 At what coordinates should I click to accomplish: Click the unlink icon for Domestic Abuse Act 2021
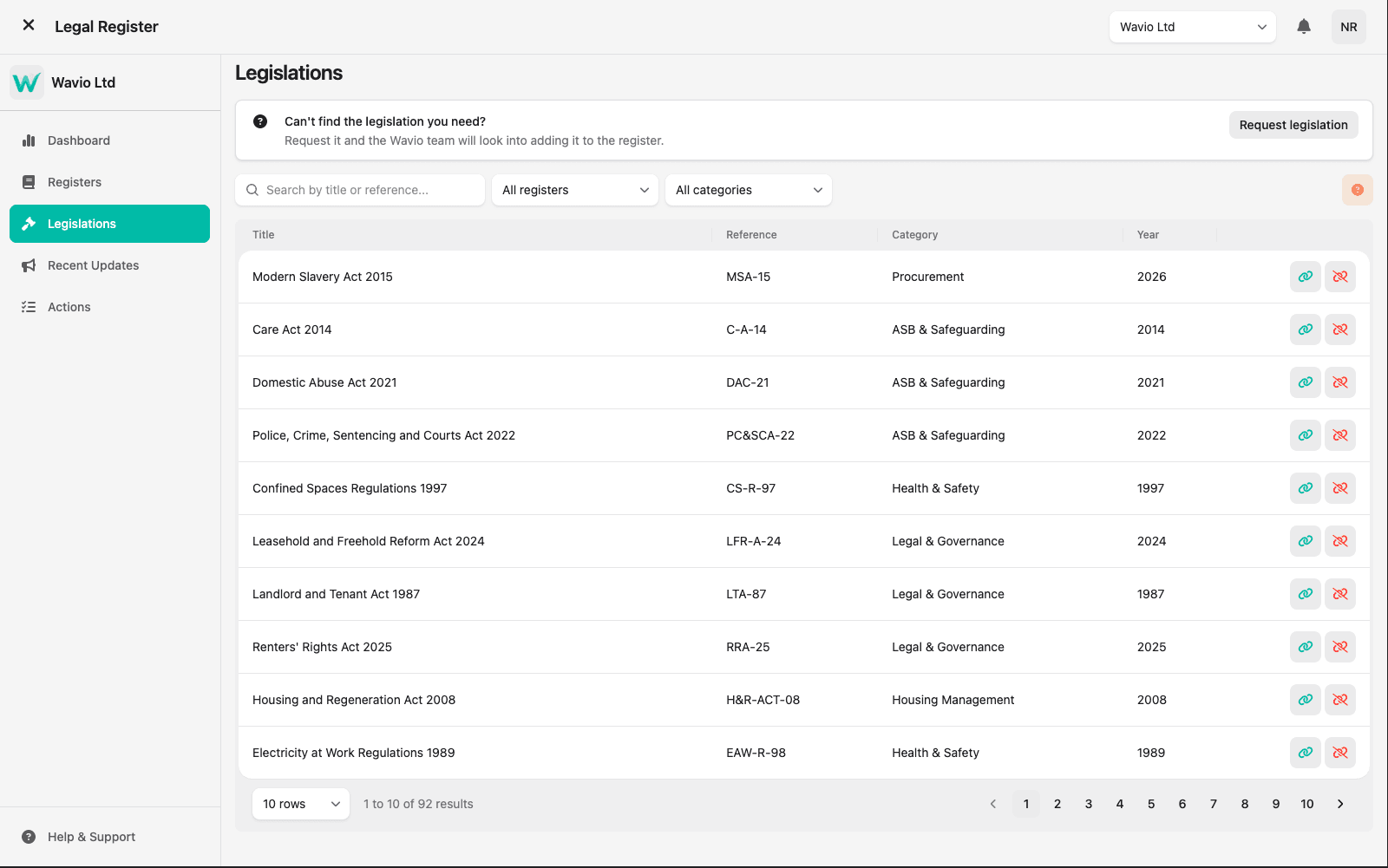pyautogui.click(x=1340, y=382)
